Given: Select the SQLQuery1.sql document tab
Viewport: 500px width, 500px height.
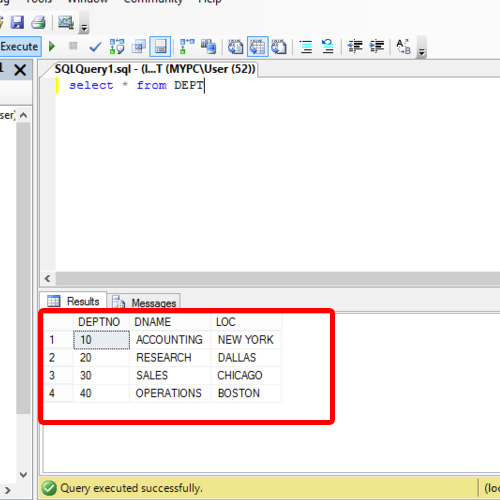Looking at the screenshot, I should (x=155, y=69).
